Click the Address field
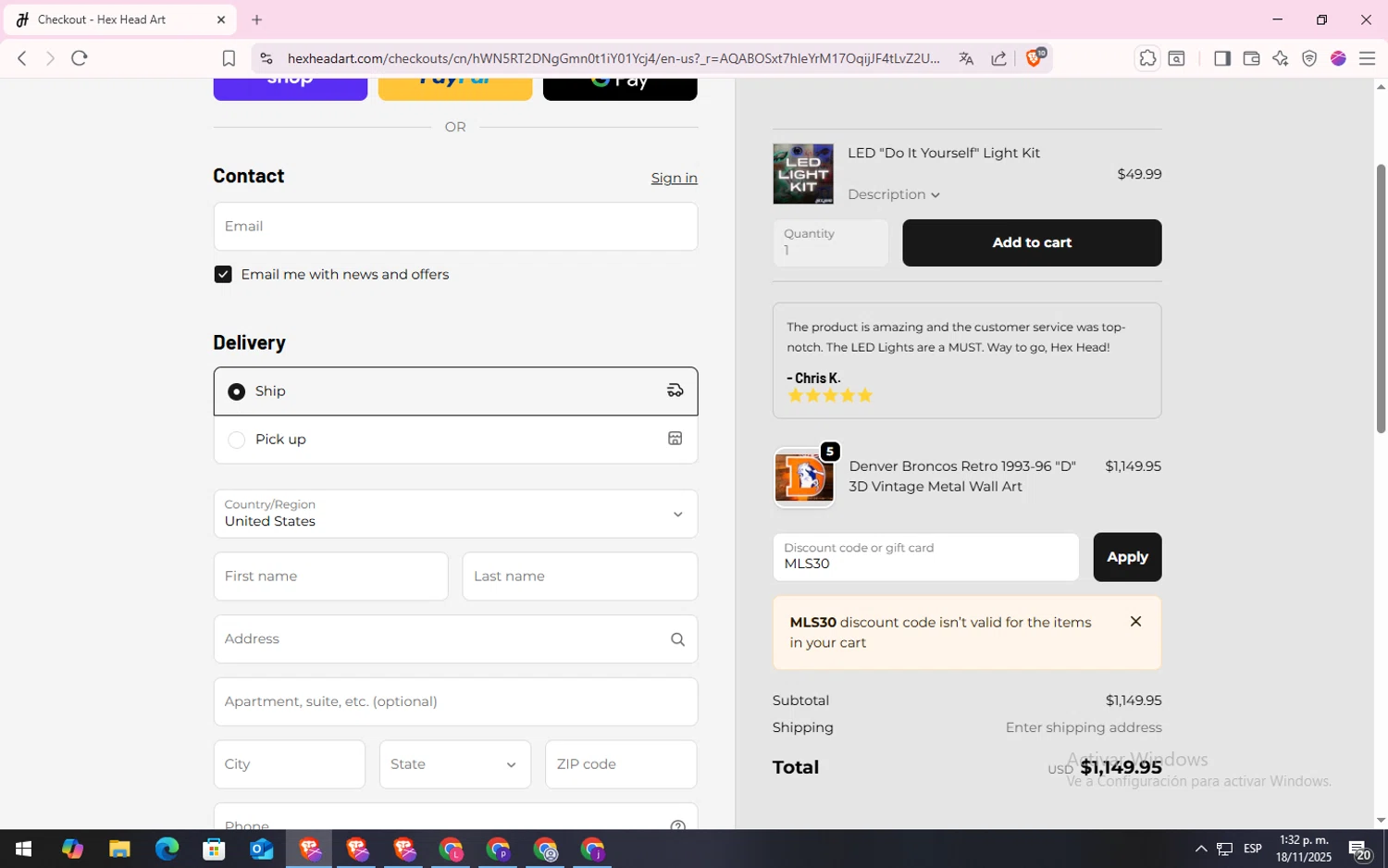Screen dimensions: 1388x868 click(x=455, y=639)
